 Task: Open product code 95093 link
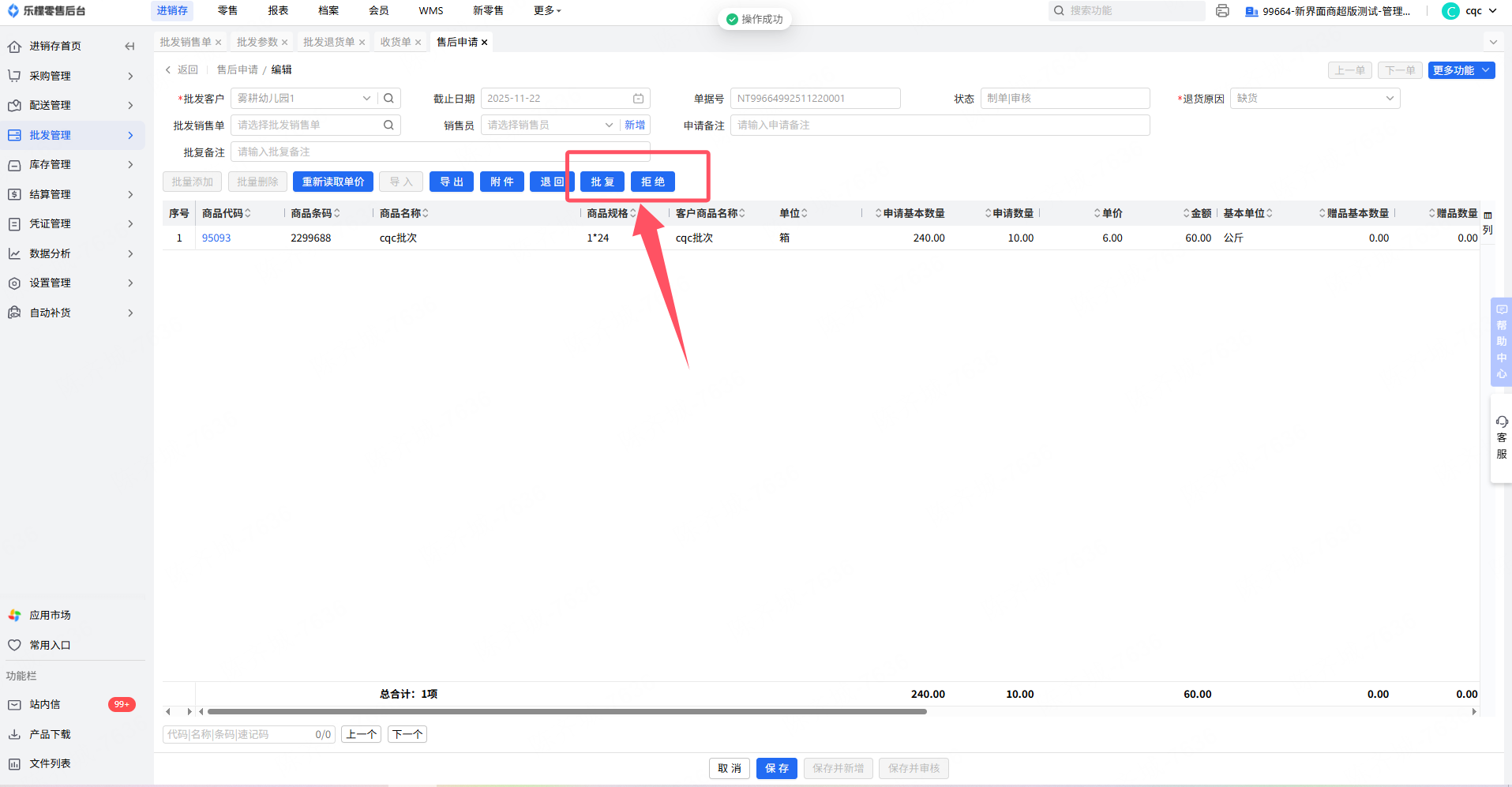tap(216, 238)
